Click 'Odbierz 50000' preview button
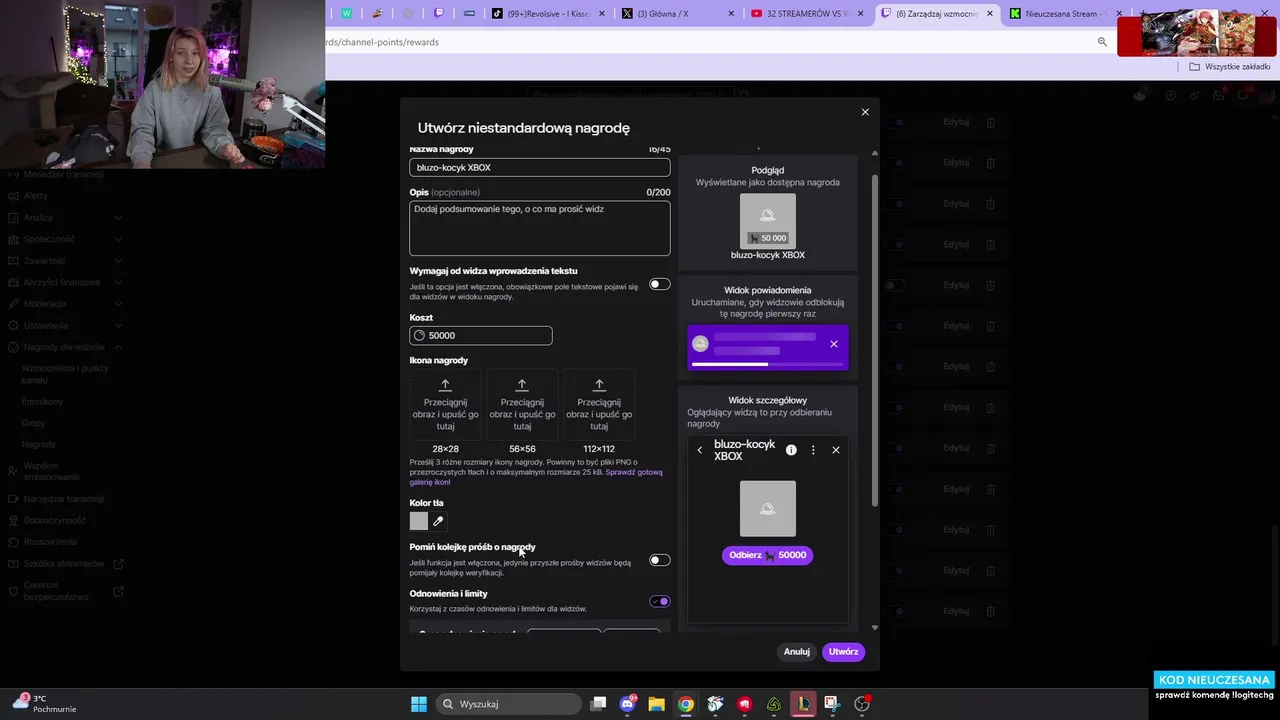 point(768,555)
